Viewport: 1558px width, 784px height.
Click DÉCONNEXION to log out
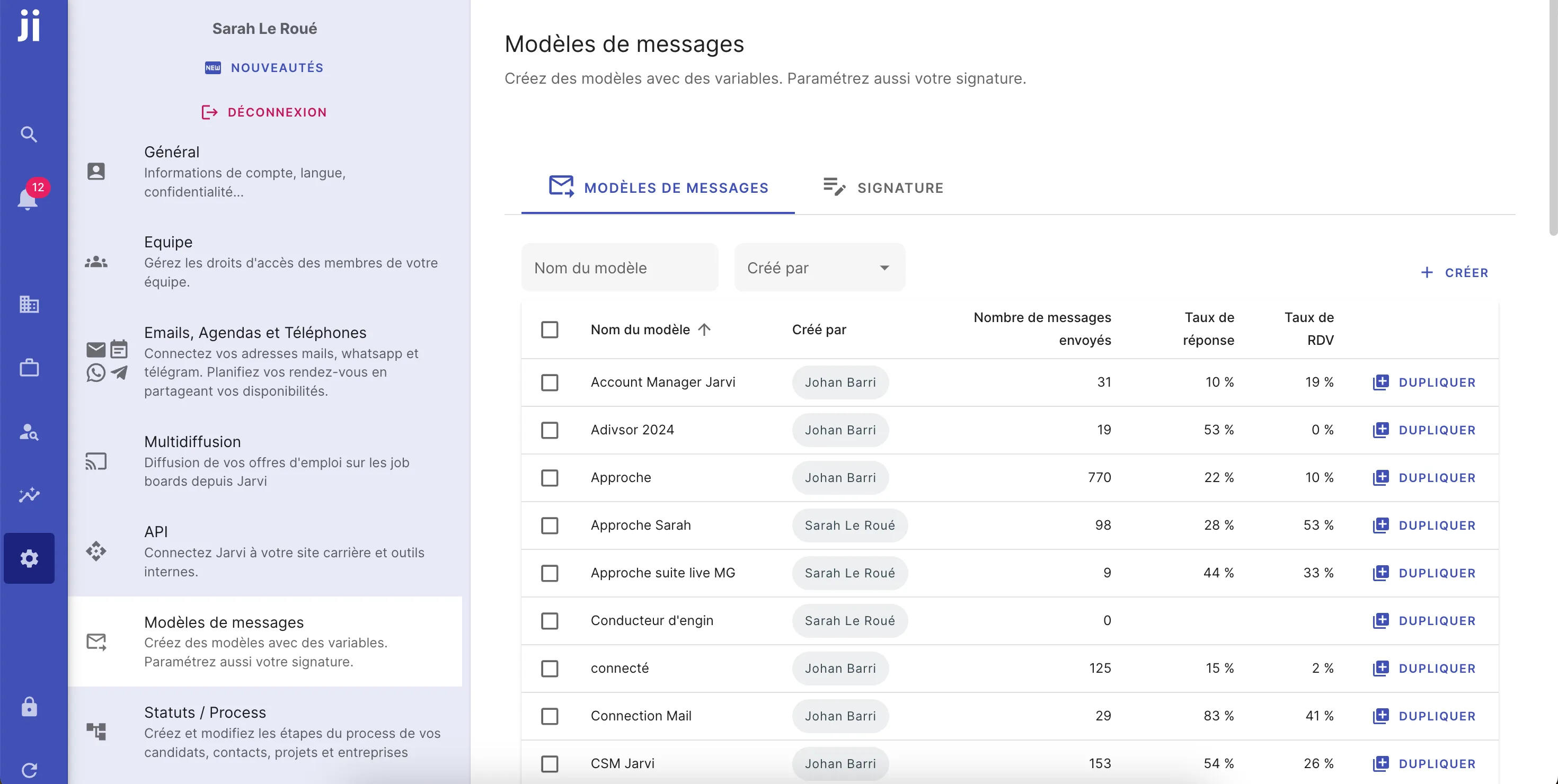click(264, 112)
